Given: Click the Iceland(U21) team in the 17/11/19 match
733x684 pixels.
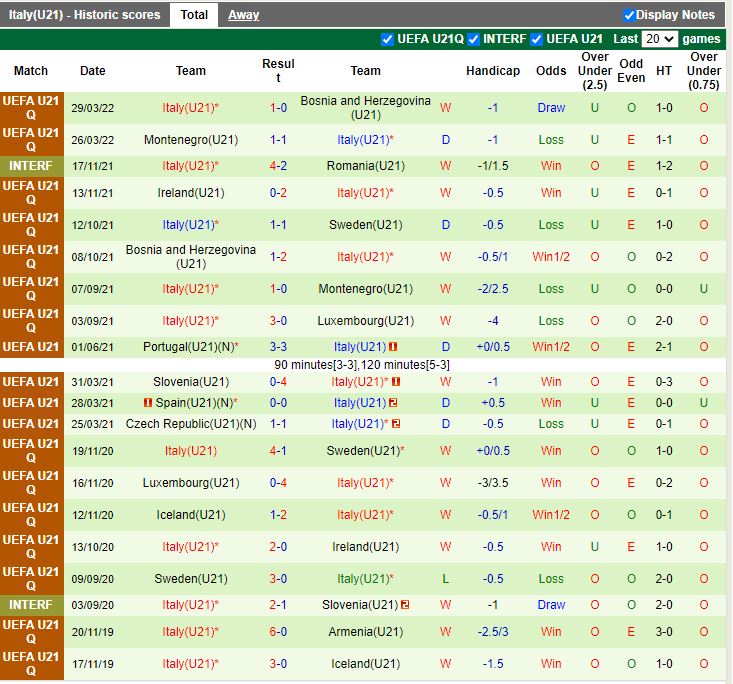Looking at the screenshot, I should click(x=365, y=664).
